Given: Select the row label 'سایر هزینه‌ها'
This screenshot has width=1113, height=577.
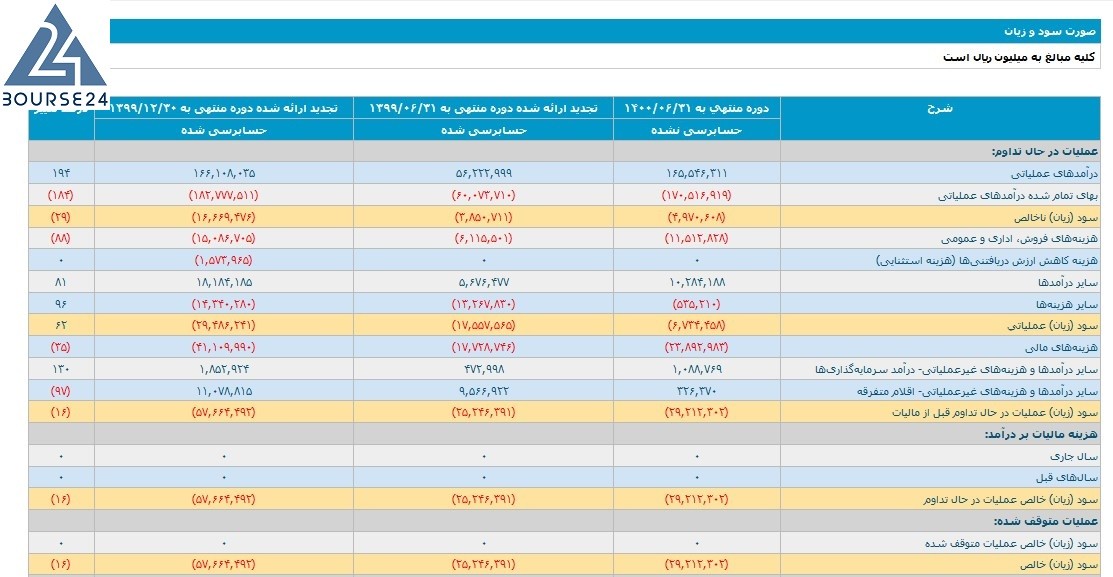Looking at the screenshot, I should point(1067,304).
